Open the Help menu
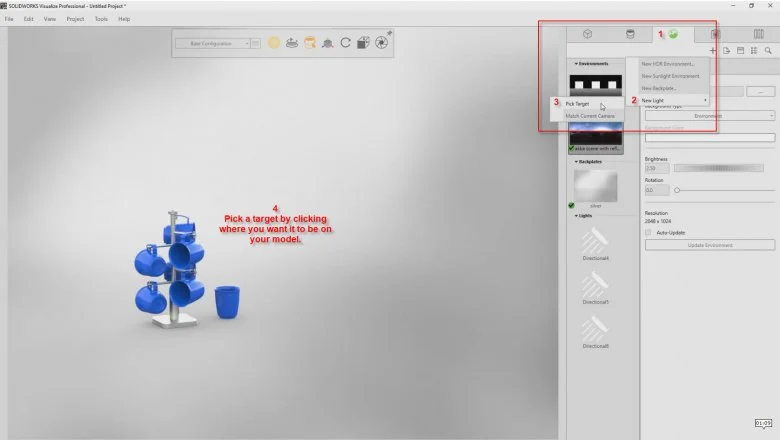This screenshot has width=780, height=440. tap(124, 19)
